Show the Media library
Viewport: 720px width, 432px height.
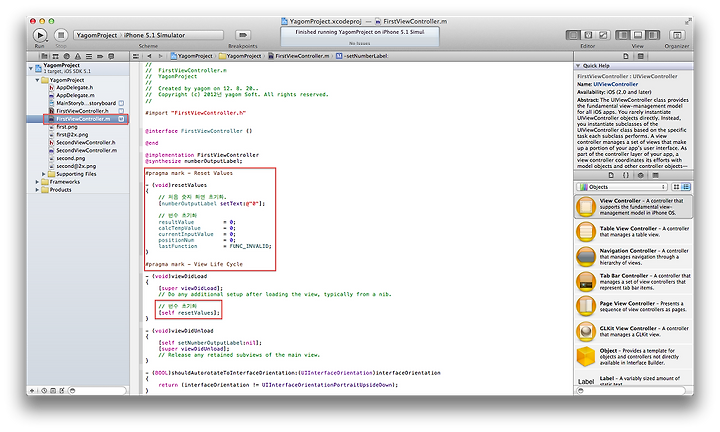(655, 175)
